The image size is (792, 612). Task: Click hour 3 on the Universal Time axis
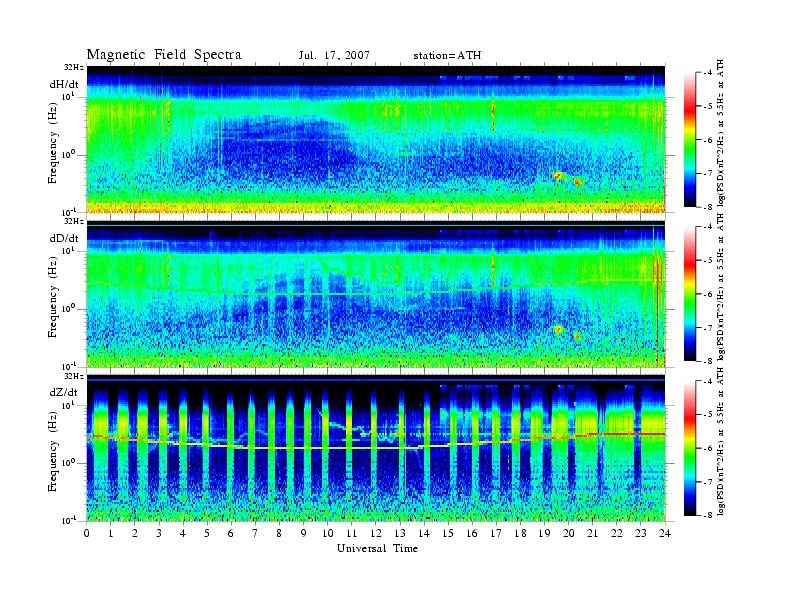[159, 533]
